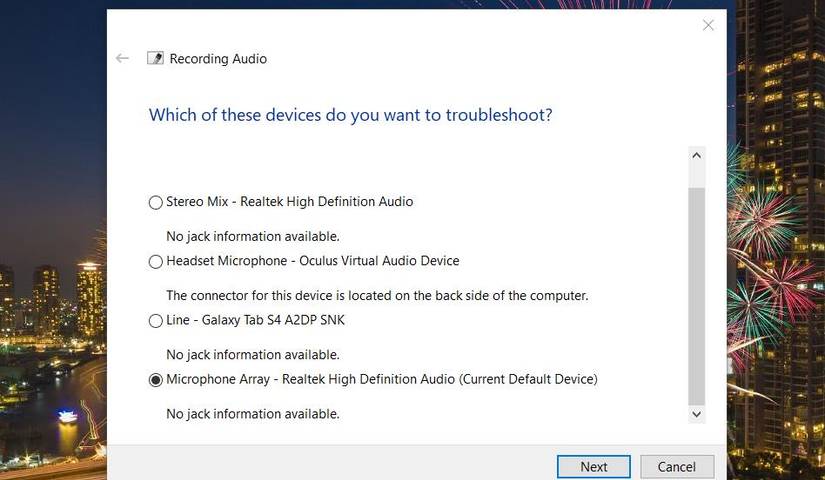The image size is (825, 480).
Task: Choose the Headset Microphone radio button
Action: click(x=155, y=262)
